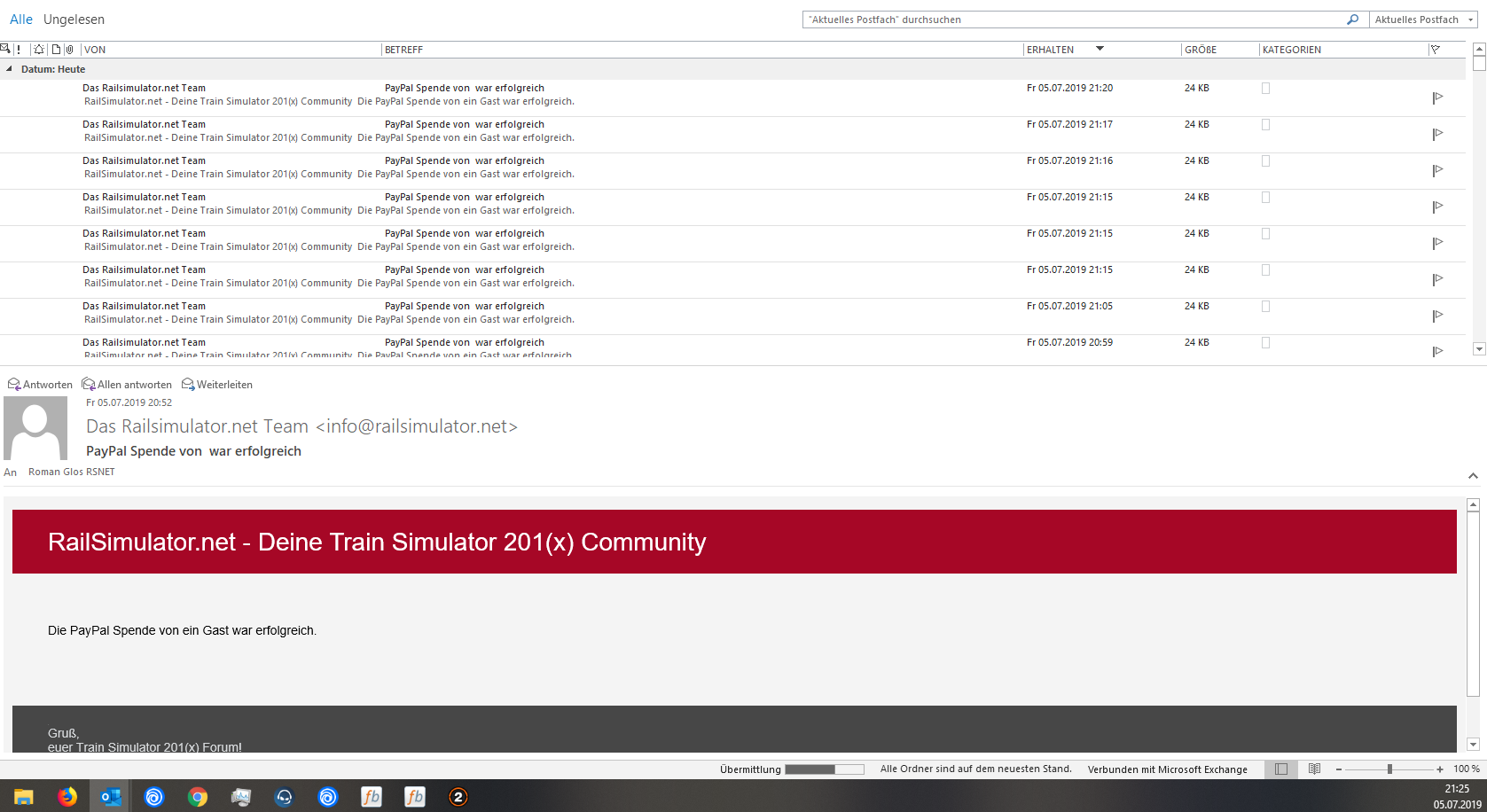Image resolution: width=1487 pixels, height=812 pixels.
Task: Open Firefox from the taskbar
Action: click(67, 797)
